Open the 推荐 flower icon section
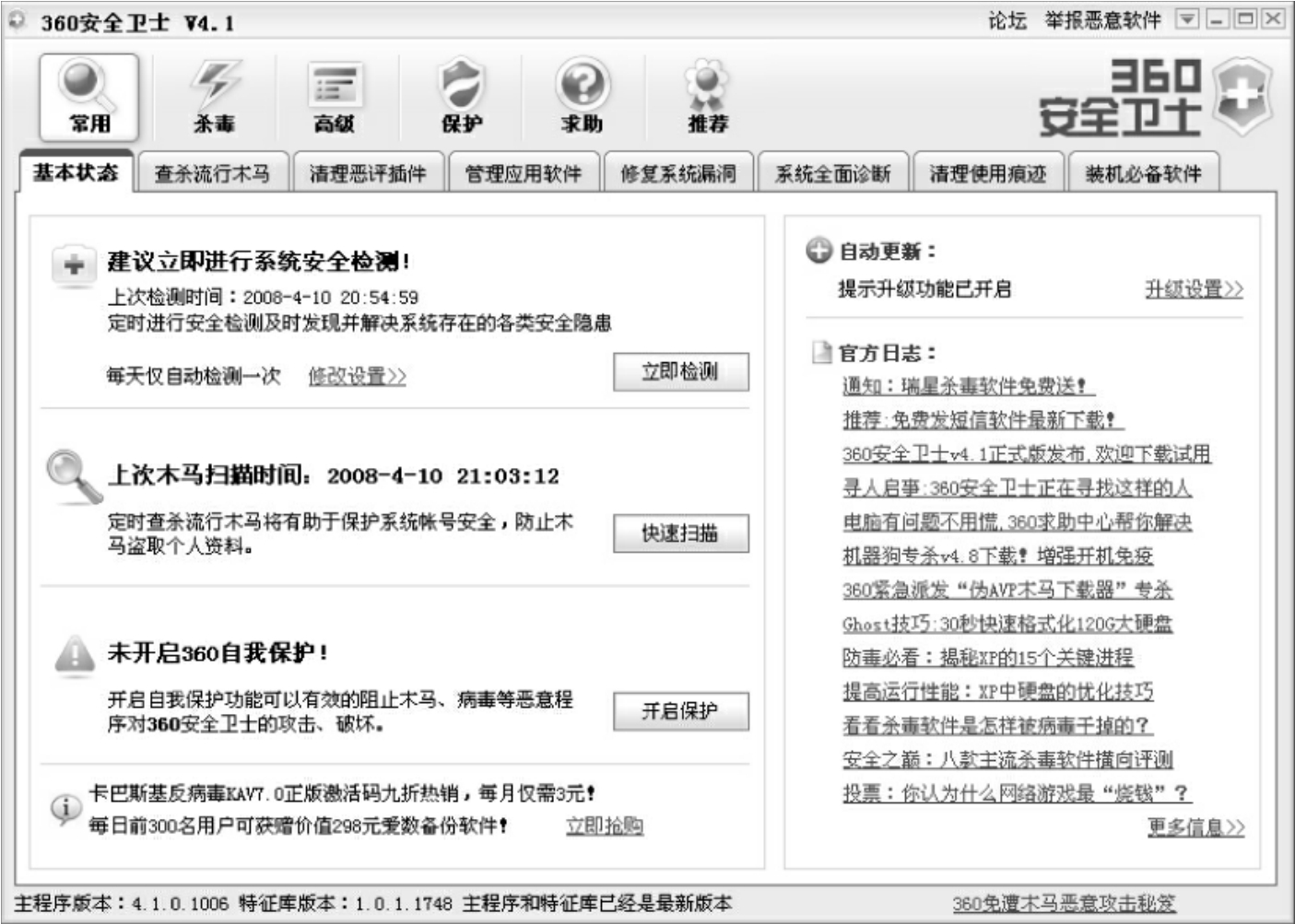The width and height of the screenshot is (1295, 924). point(708,97)
